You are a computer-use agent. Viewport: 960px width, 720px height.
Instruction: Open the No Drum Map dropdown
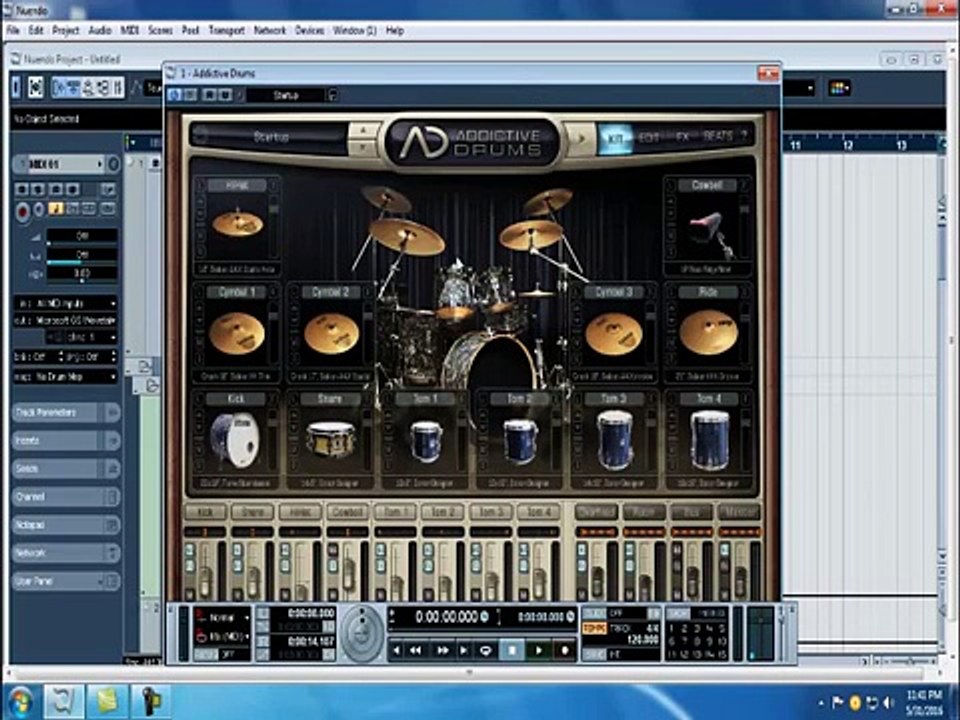point(66,377)
